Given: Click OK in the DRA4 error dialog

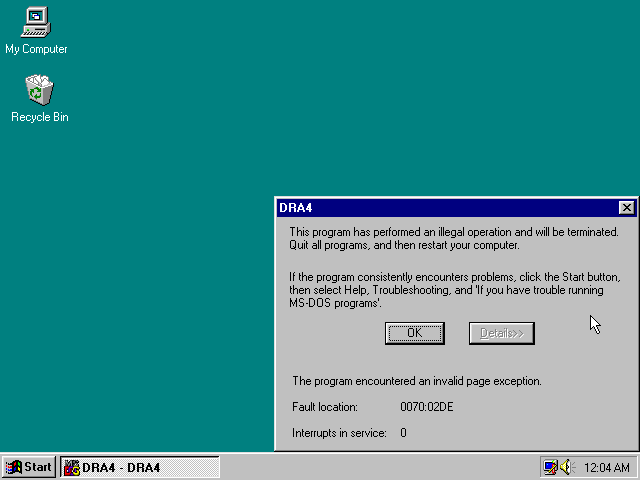Looking at the screenshot, I should pos(415,333).
